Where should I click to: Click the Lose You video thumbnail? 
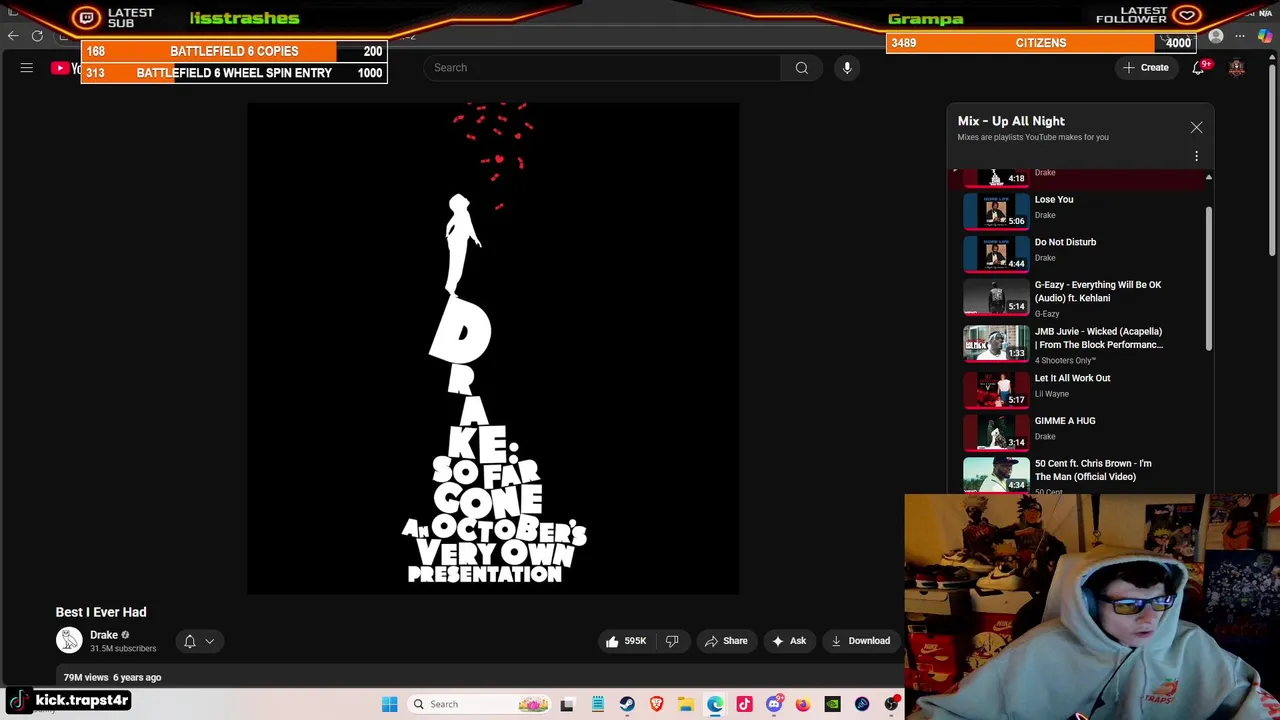tap(996, 211)
